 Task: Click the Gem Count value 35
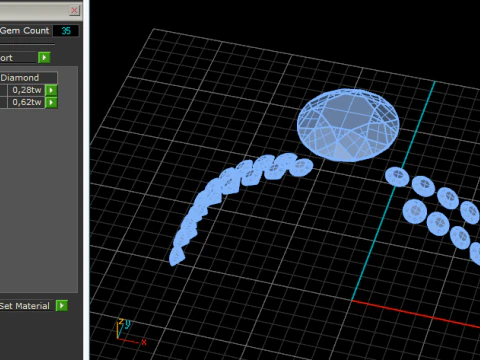(x=66, y=31)
